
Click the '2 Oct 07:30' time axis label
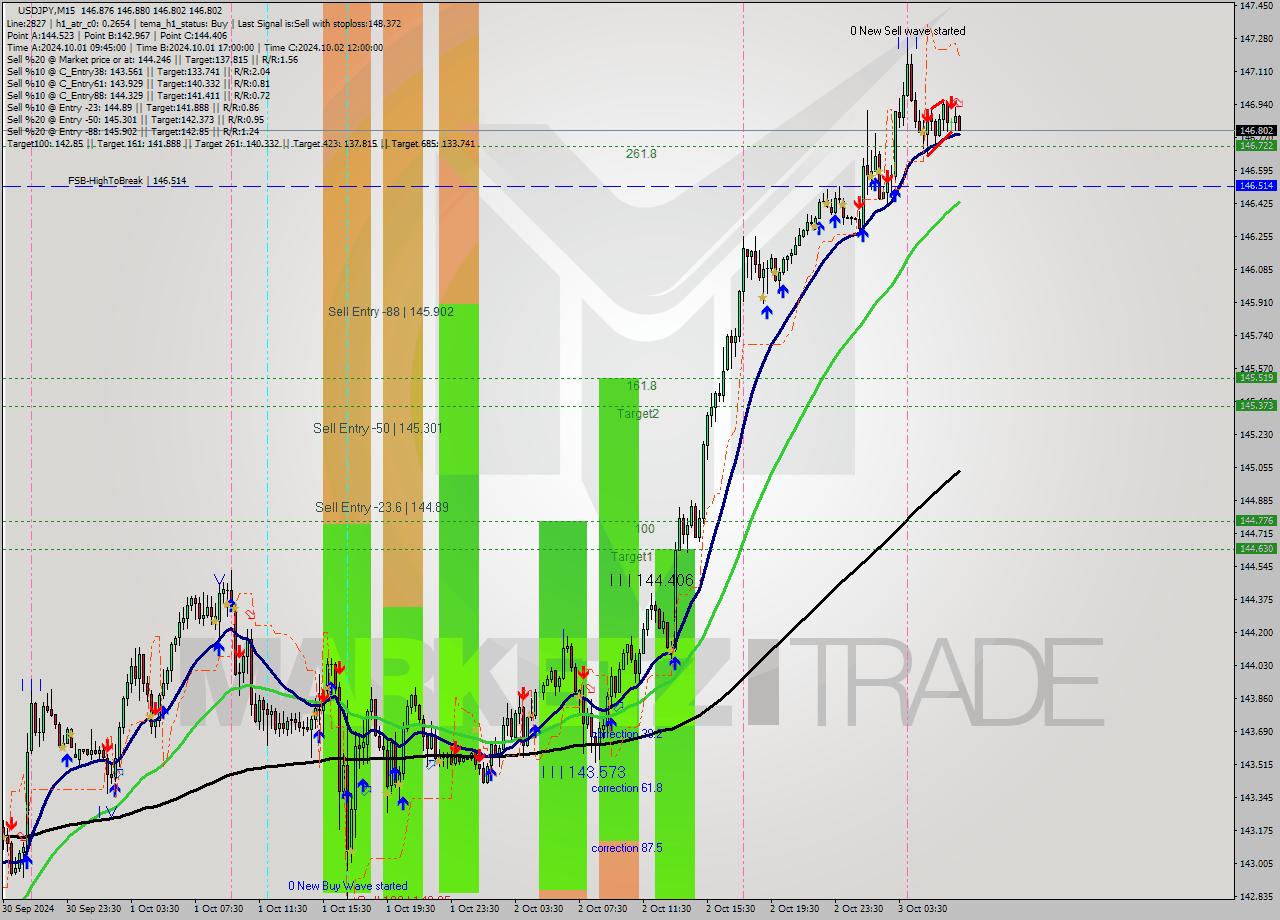[602, 909]
